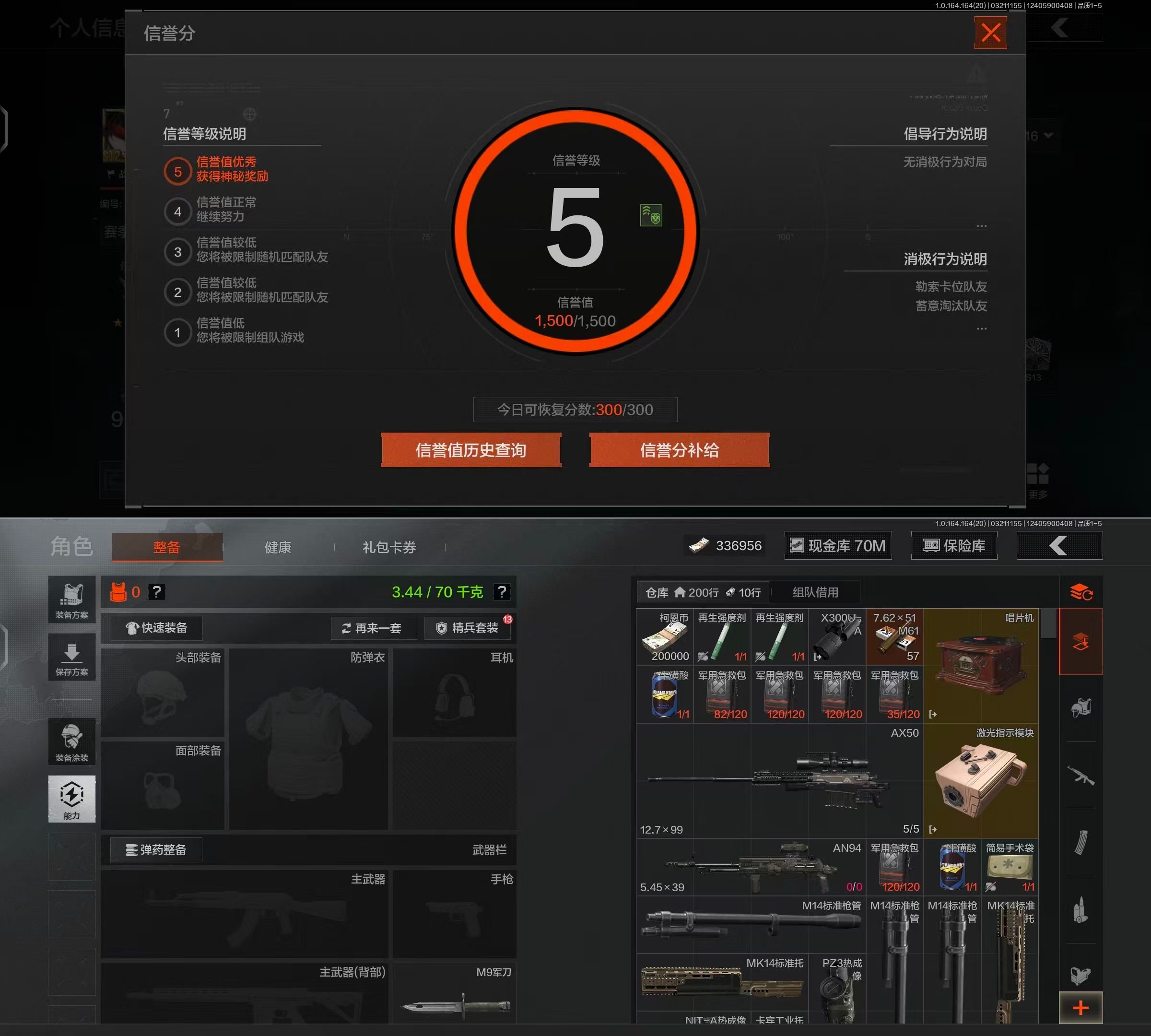The height and width of the screenshot is (1036, 1151).
Task: Select the AX50 sniper rifle in warehouse
Action: coord(779,780)
